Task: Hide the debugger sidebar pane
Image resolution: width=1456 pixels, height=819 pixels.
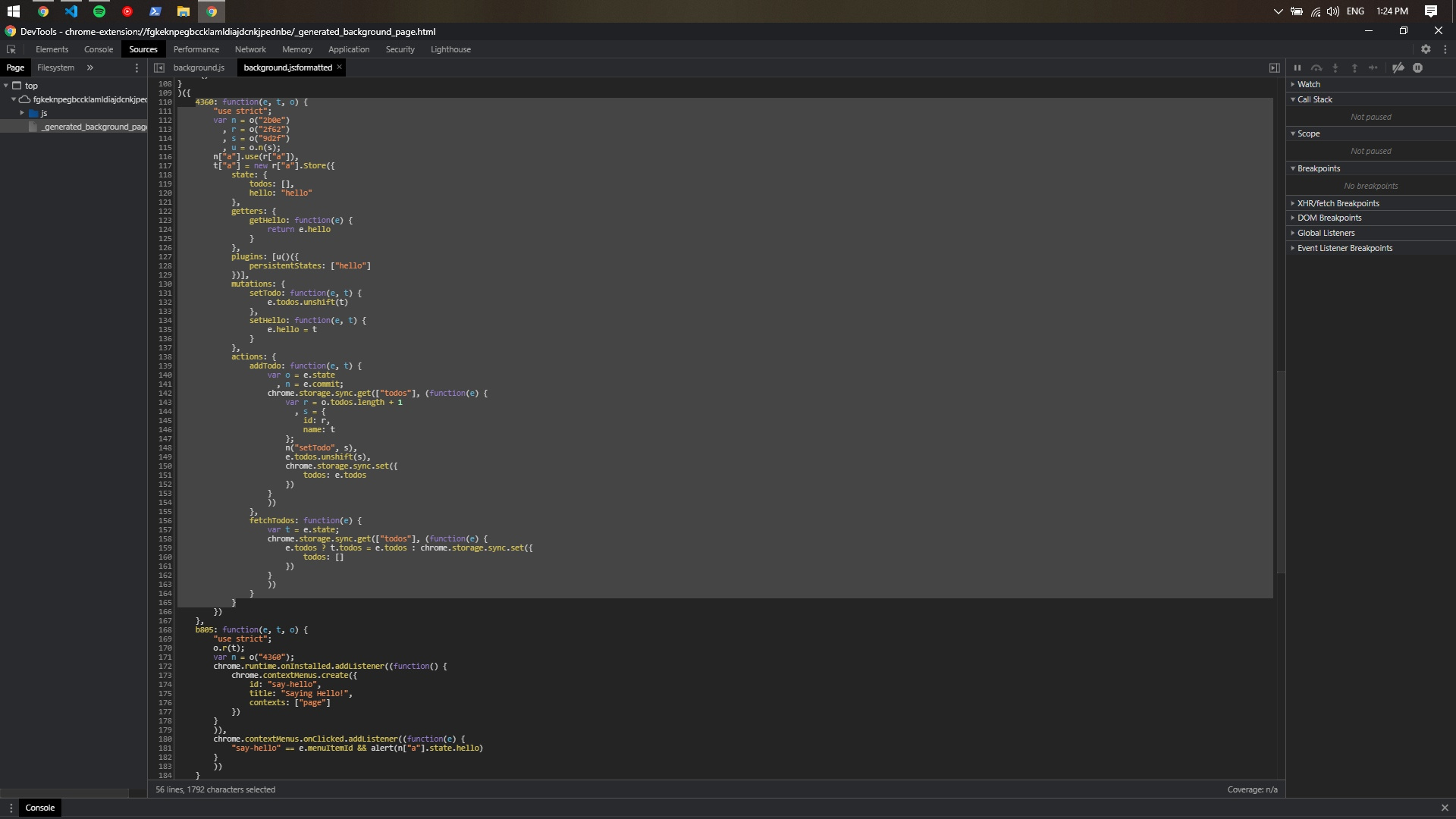Action: click(1275, 67)
